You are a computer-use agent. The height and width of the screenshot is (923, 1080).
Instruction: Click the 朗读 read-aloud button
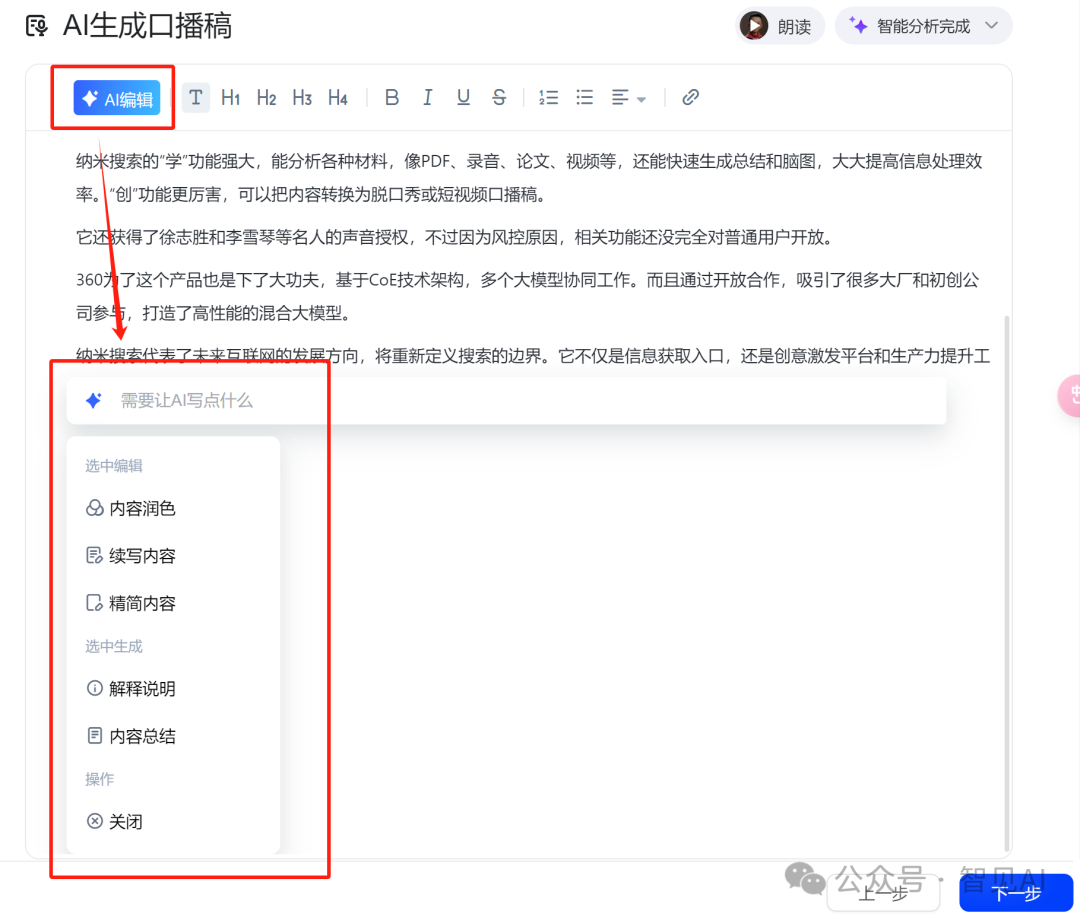(782, 26)
